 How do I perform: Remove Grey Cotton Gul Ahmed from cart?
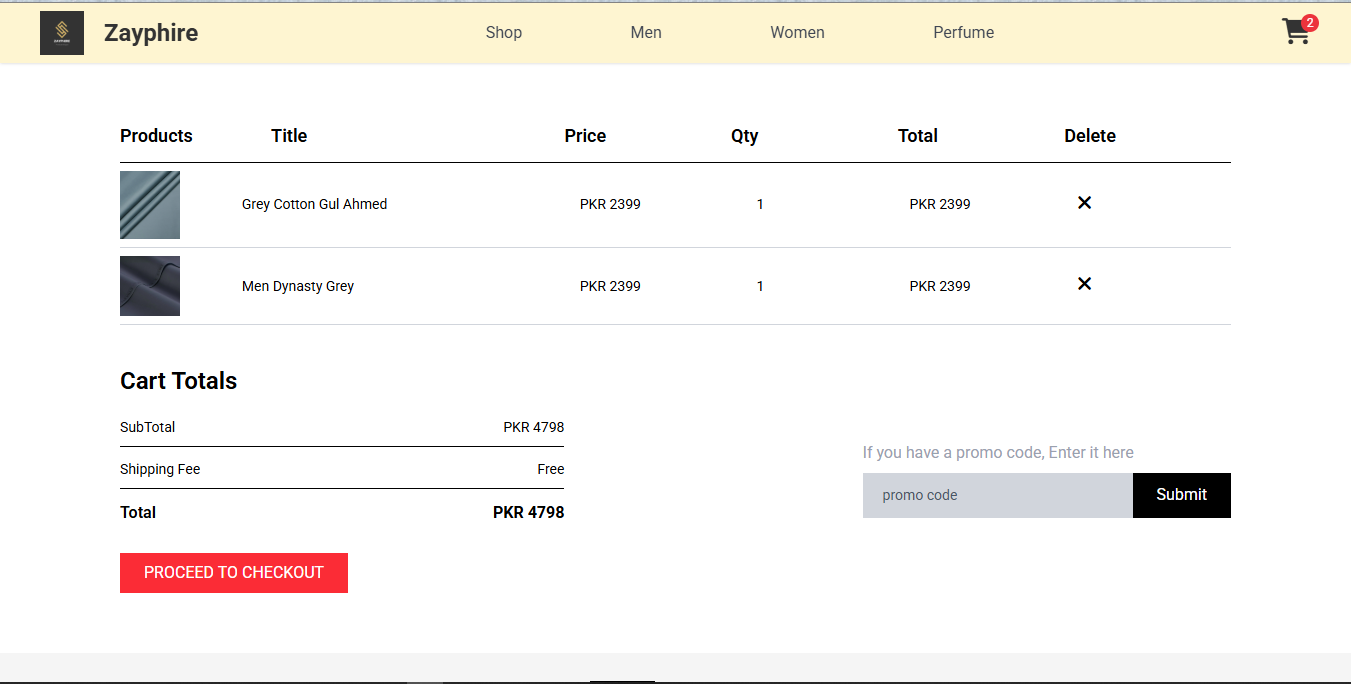(1084, 203)
